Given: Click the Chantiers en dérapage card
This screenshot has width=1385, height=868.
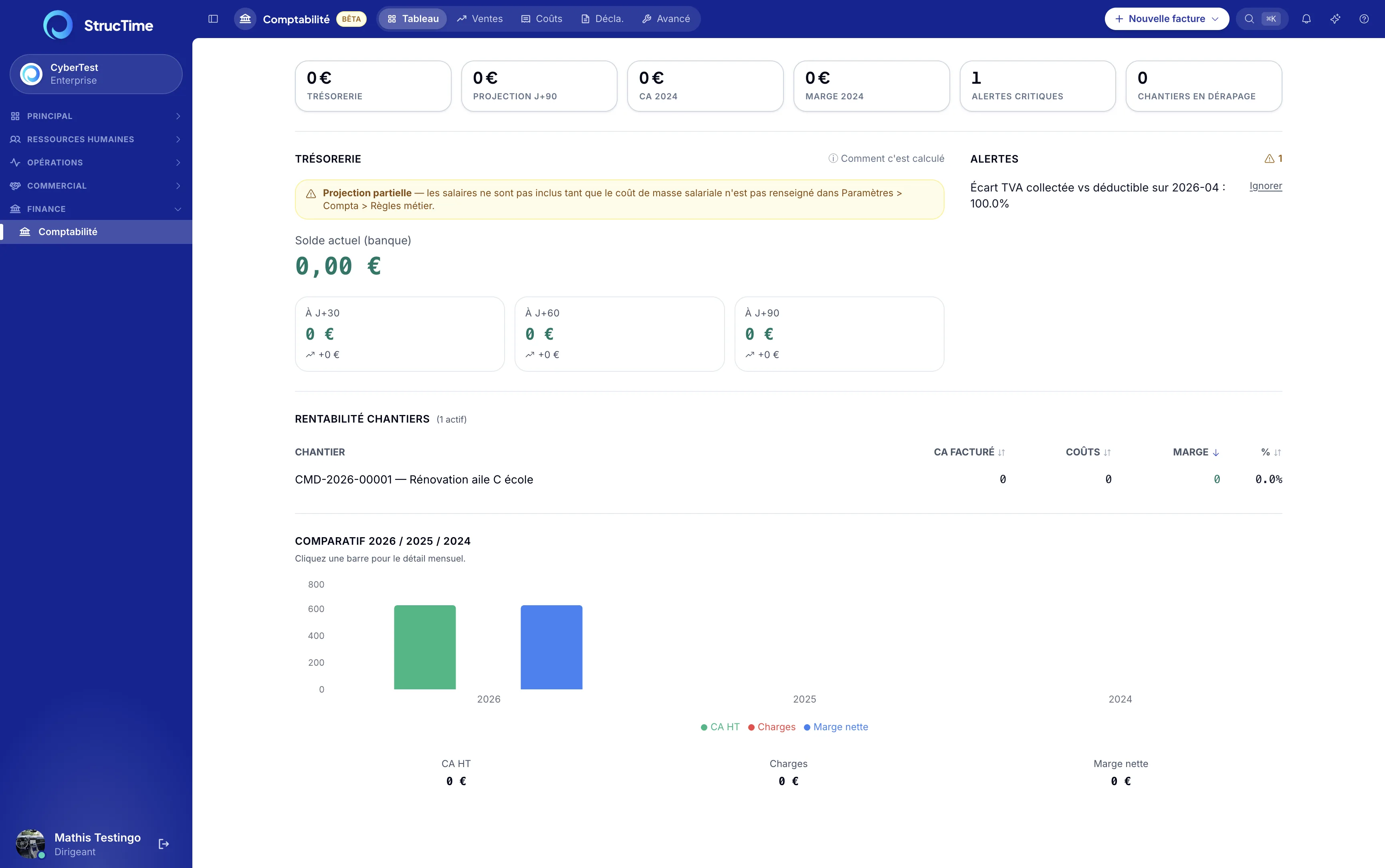Looking at the screenshot, I should [1204, 86].
